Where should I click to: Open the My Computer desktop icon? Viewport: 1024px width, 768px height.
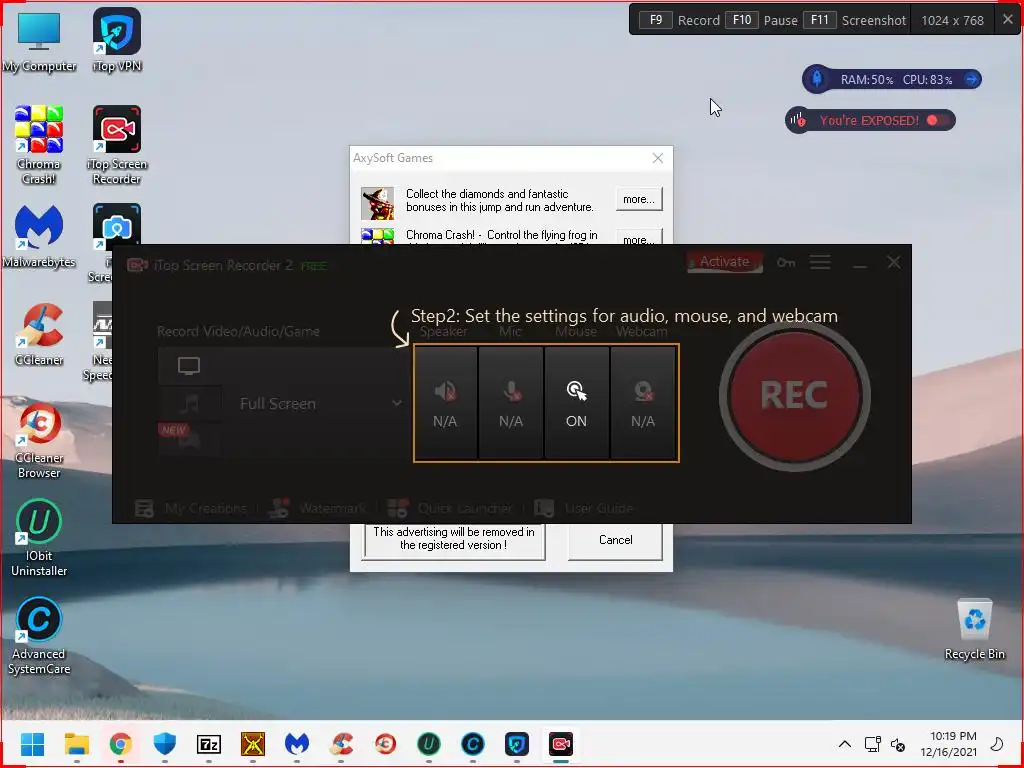coord(39,41)
